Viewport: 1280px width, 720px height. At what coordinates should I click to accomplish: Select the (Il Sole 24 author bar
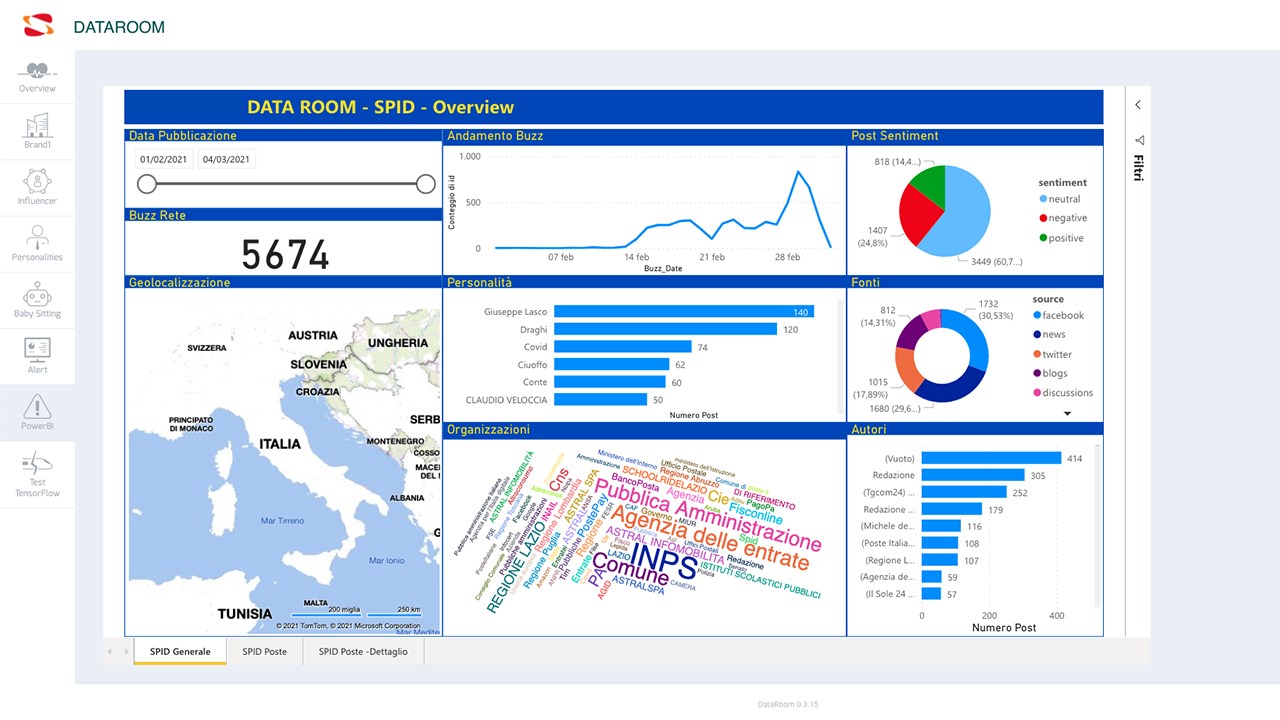(x=931, y=594)
